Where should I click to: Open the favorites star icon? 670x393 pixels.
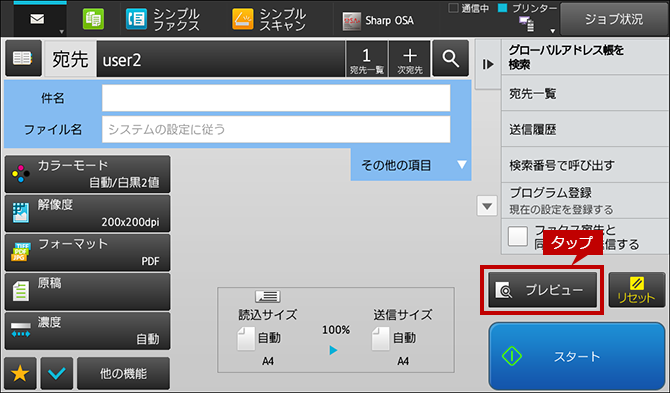point(20,373)
